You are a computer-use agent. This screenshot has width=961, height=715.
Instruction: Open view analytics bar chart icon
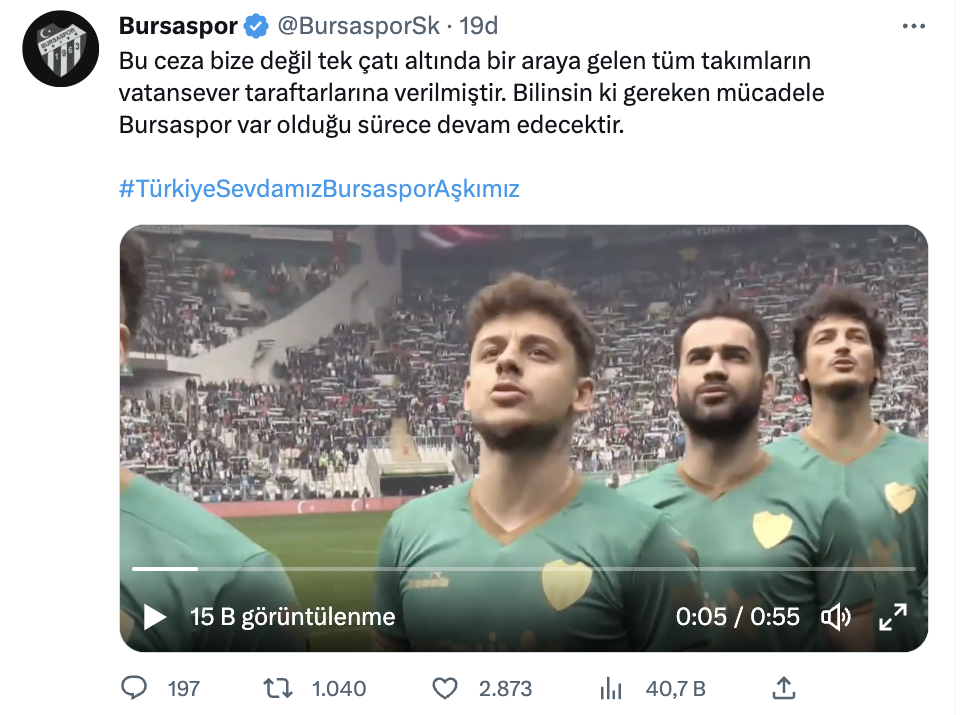611,689
